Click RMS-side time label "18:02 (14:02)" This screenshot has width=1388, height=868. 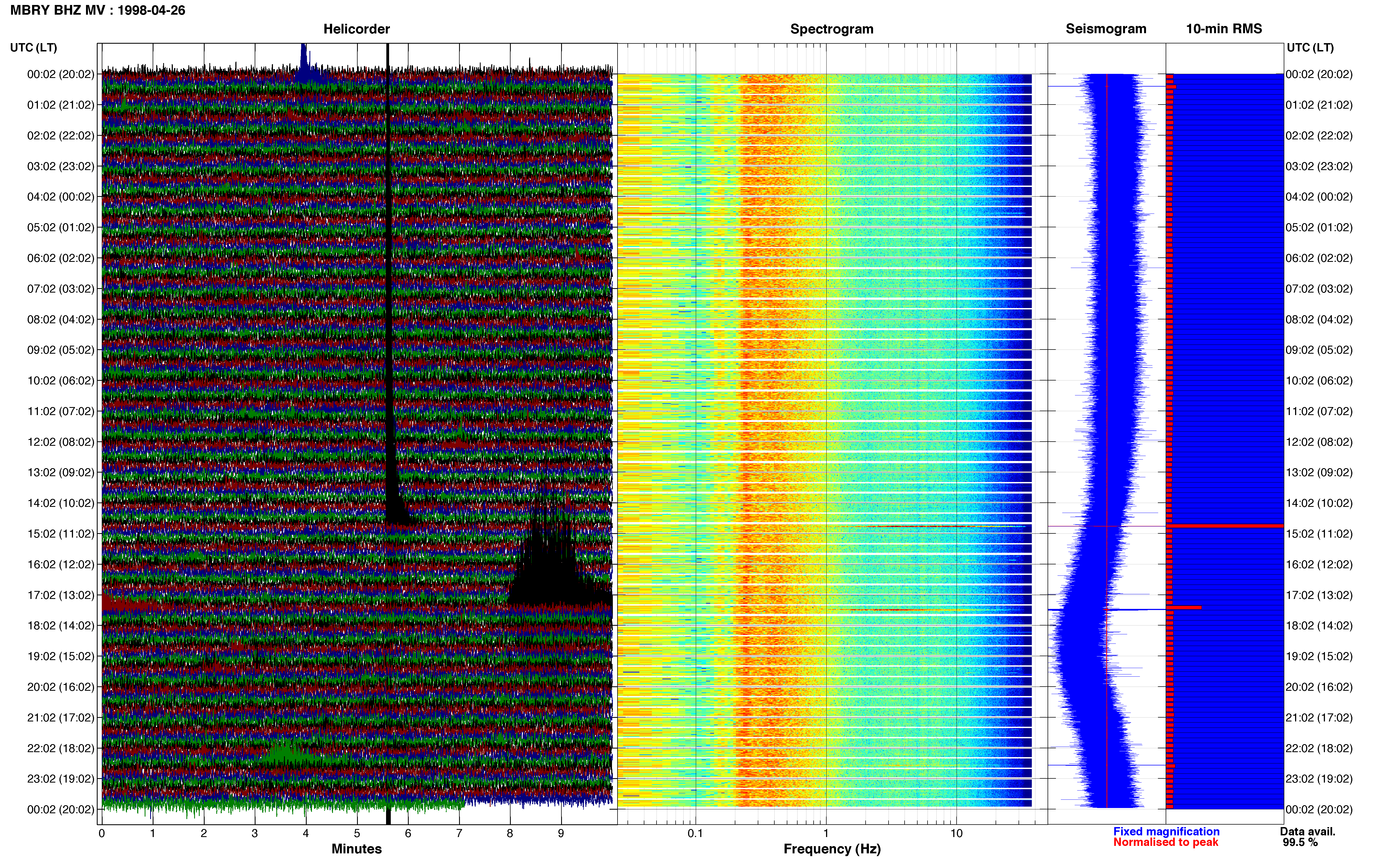pyautogui.click(x=1319, y=626)
